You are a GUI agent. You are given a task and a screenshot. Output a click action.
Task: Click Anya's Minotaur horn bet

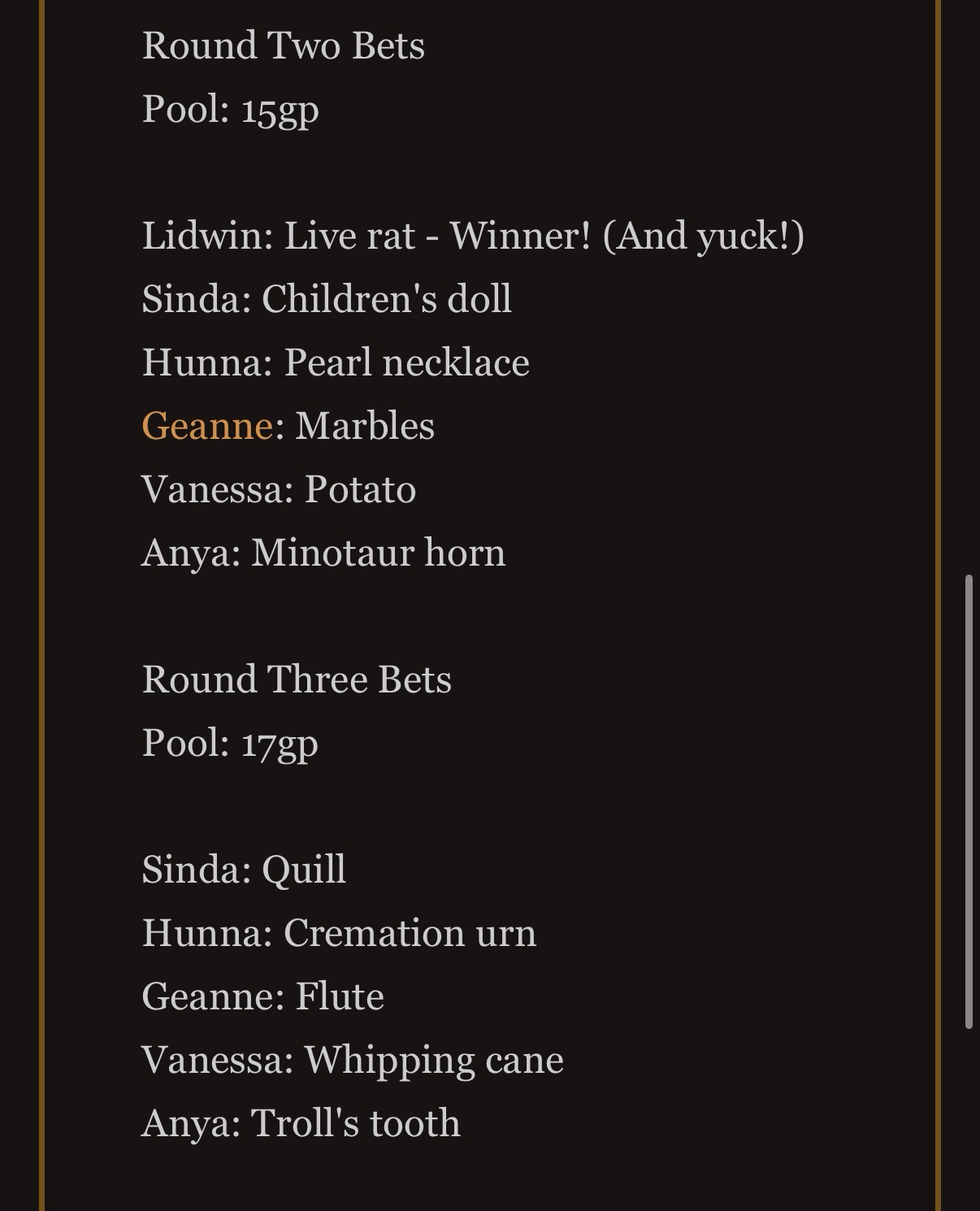(x=323, y=553)
